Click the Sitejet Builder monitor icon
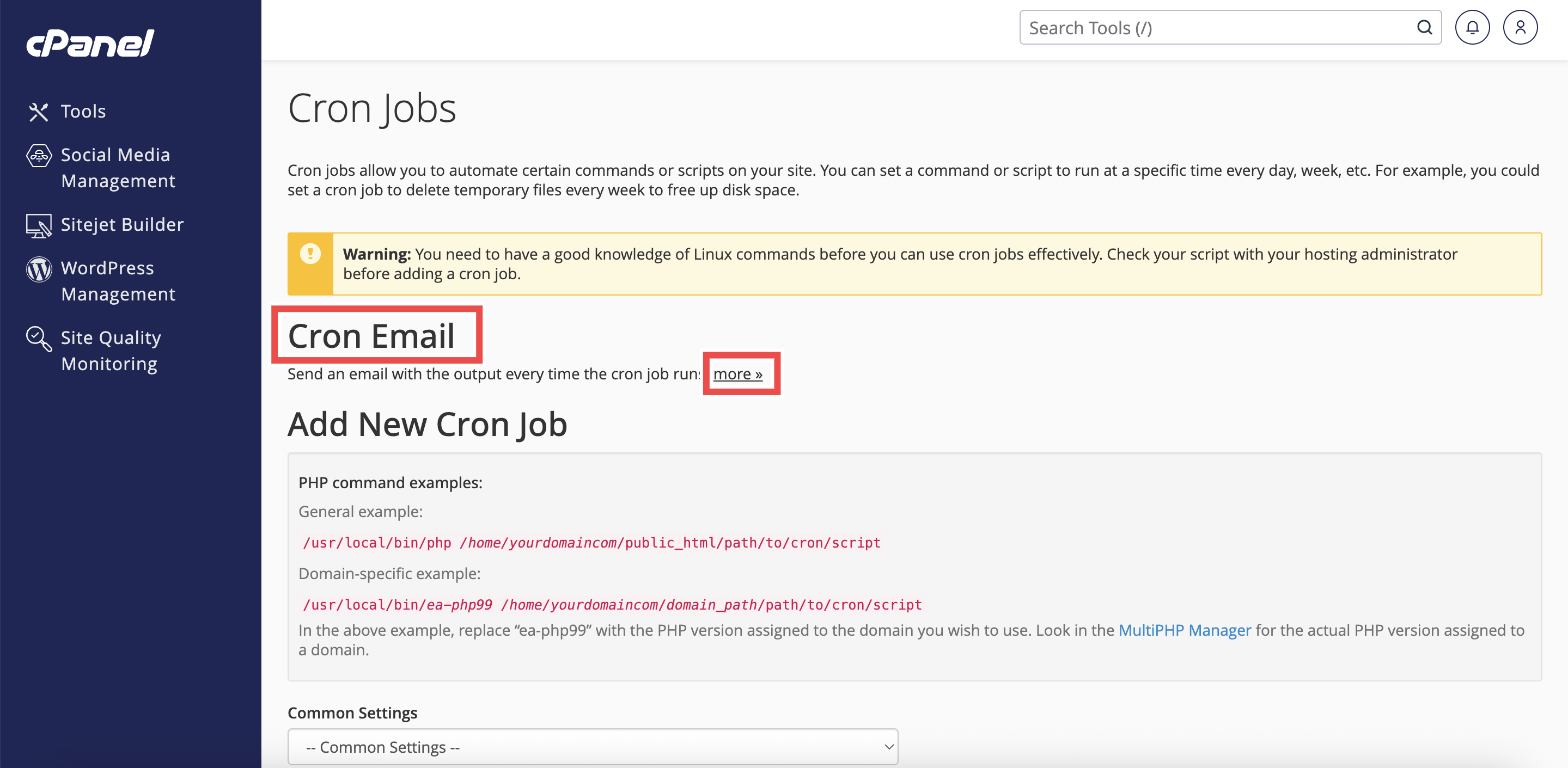1568x768 pixels. pyautogui.click(x=38, y=226)
